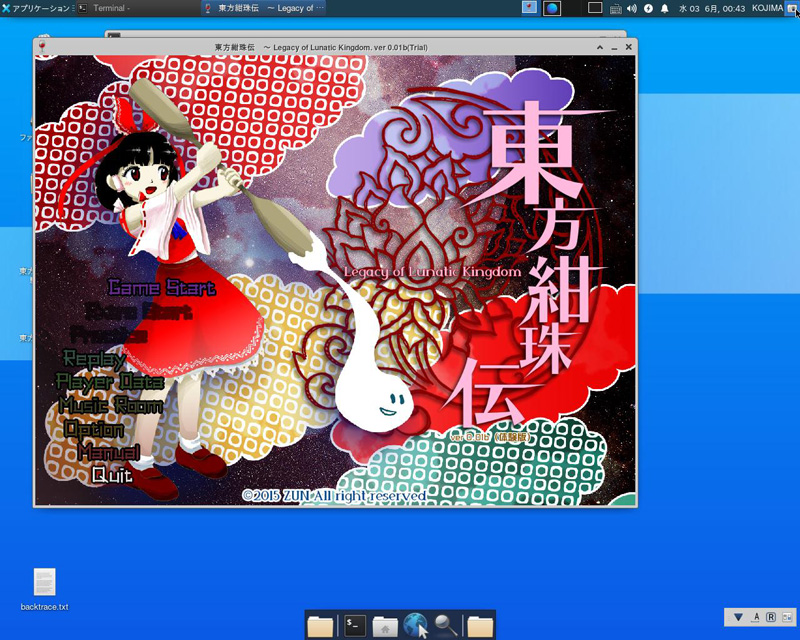Open the KOJIMA user menu
The image size is (800, 640).
click(767, 8)
